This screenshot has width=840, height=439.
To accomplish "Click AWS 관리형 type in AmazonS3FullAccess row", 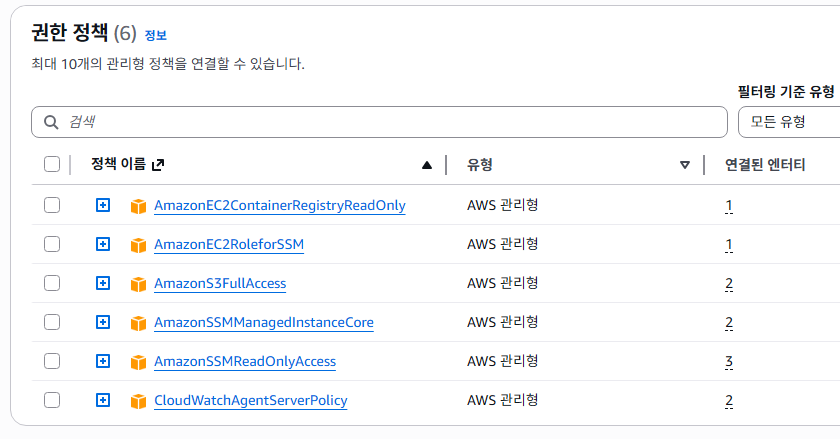I will 502,283.
